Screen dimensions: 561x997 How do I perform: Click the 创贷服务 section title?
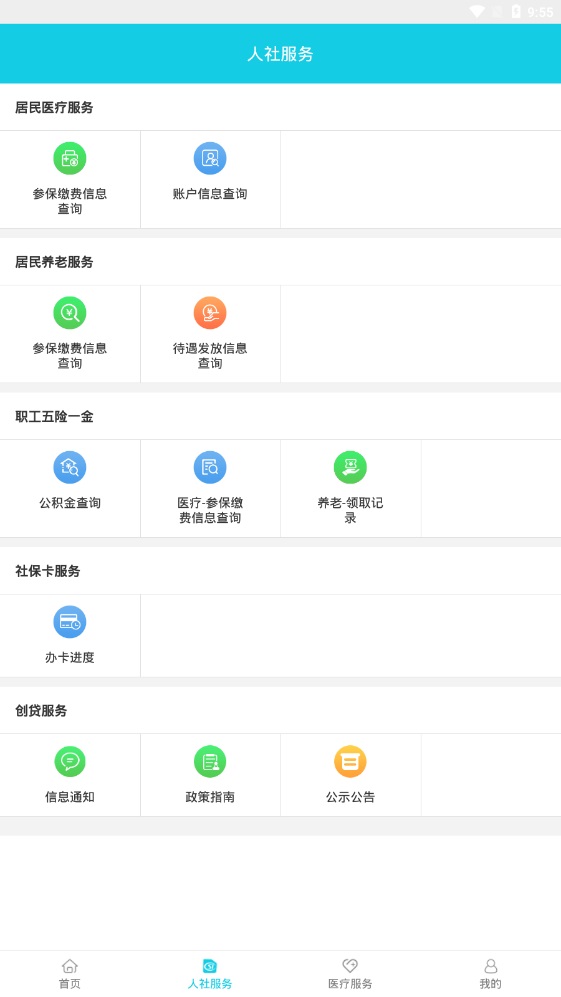[41, 711]
